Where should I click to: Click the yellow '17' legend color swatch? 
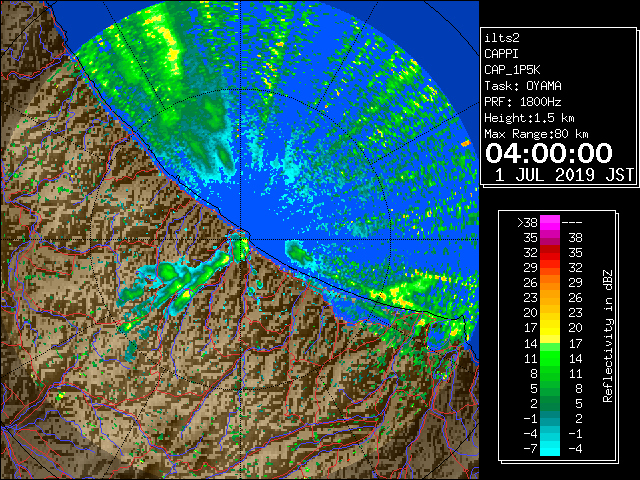pyautogui.click(x=550, y=328)
